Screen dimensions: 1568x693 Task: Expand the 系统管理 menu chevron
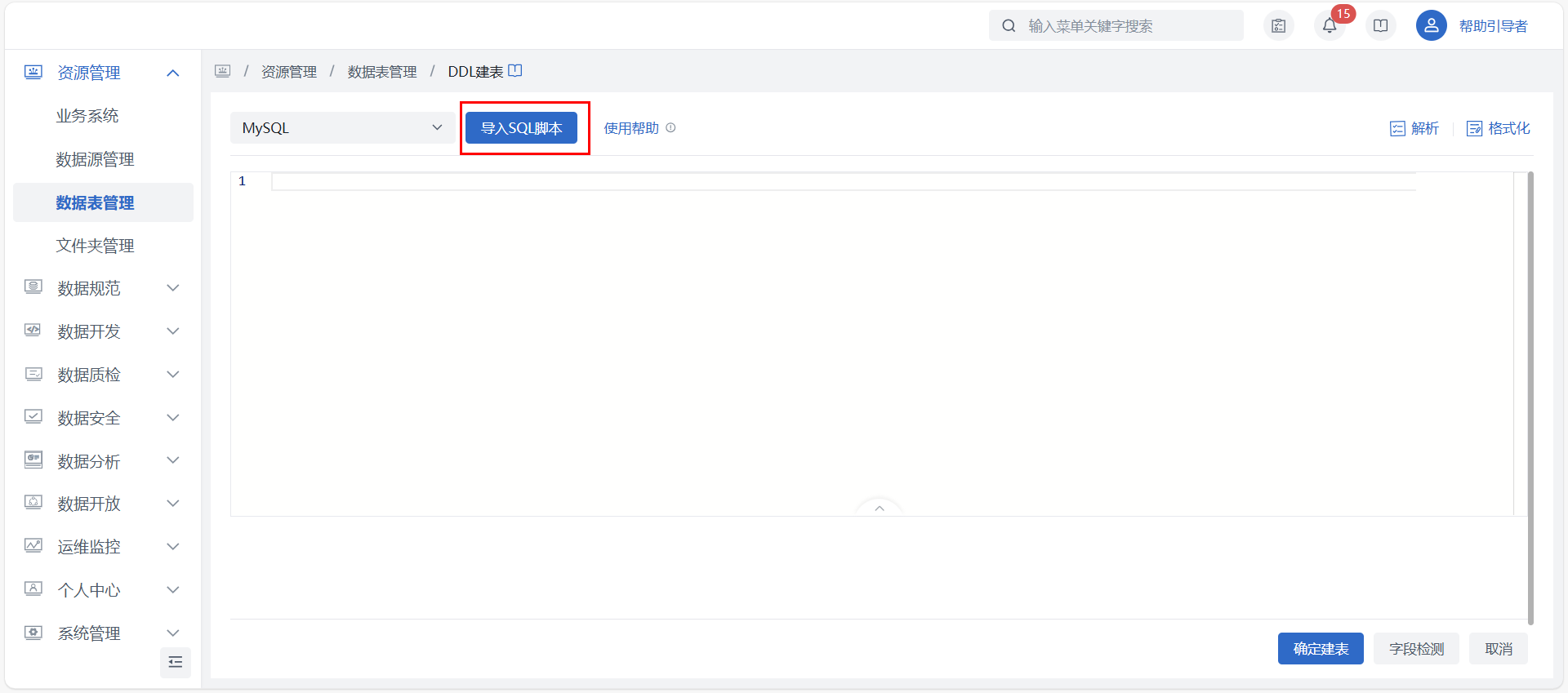[x=173, y=633]
